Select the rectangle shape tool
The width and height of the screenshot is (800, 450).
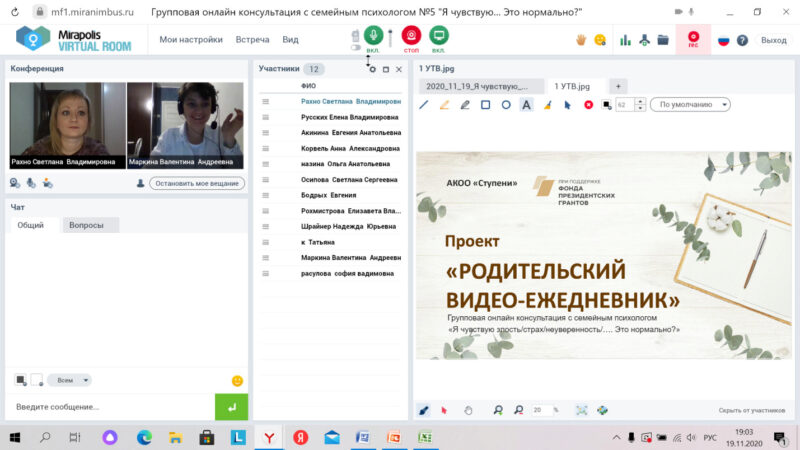485,105
